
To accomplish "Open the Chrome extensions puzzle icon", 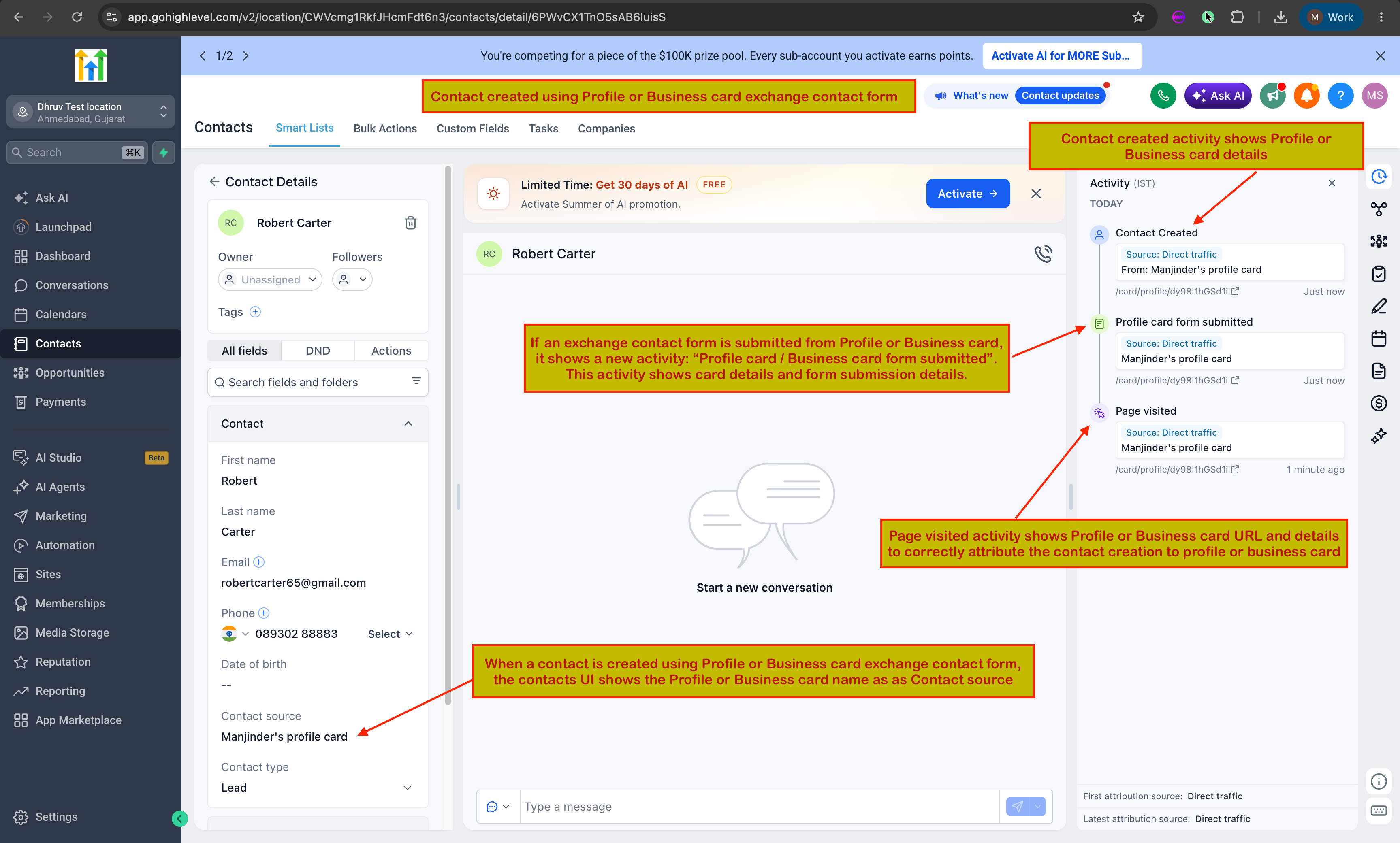I will coord(1238,17).
